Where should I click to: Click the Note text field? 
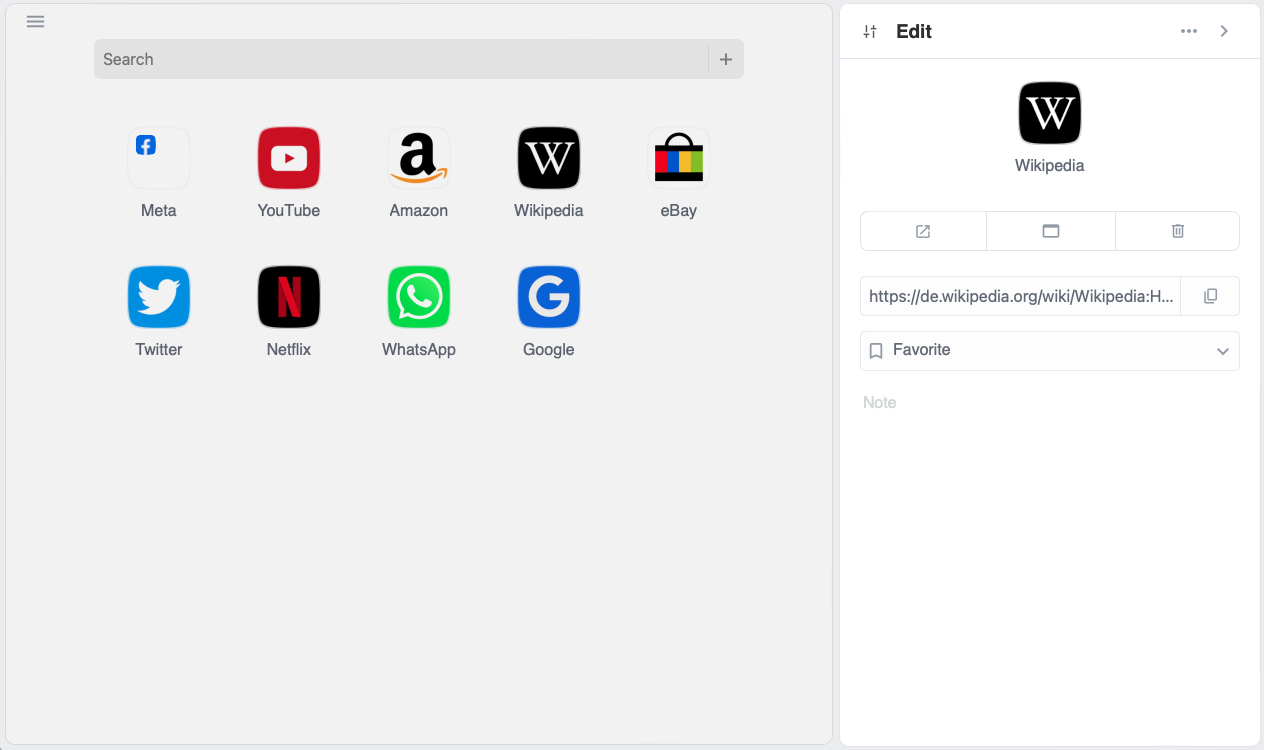tap(1050, 403)
